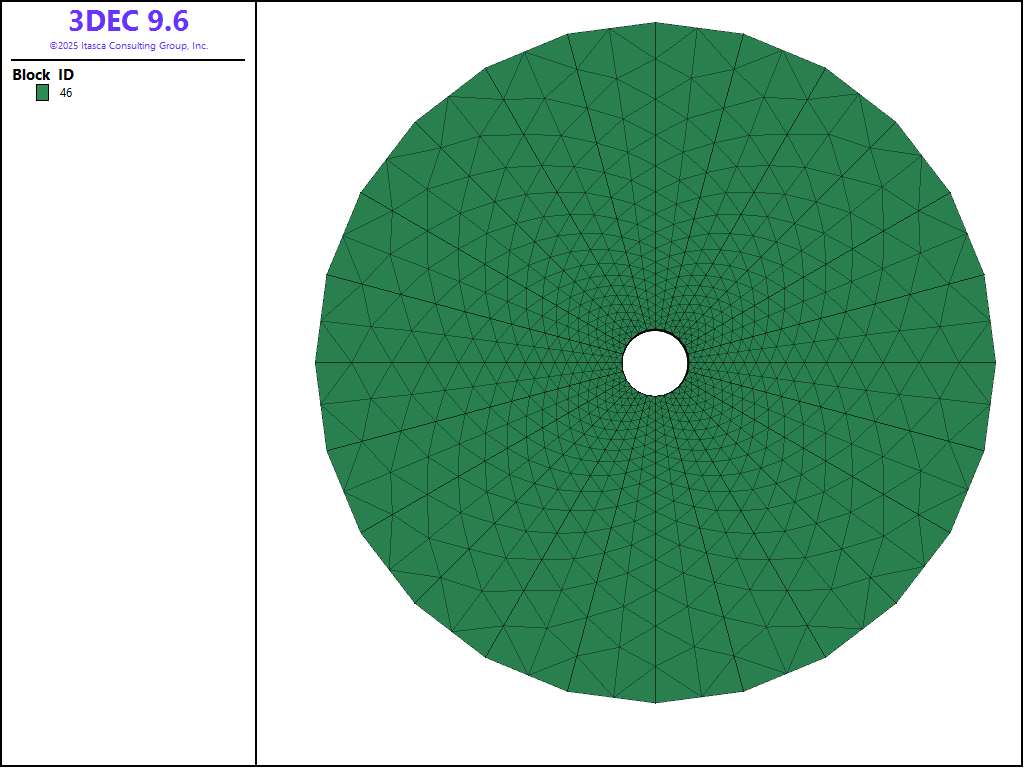Click the vertical border between legend and plot
The height and width of the screenshot is (768, 1024).
coord(256,400)
